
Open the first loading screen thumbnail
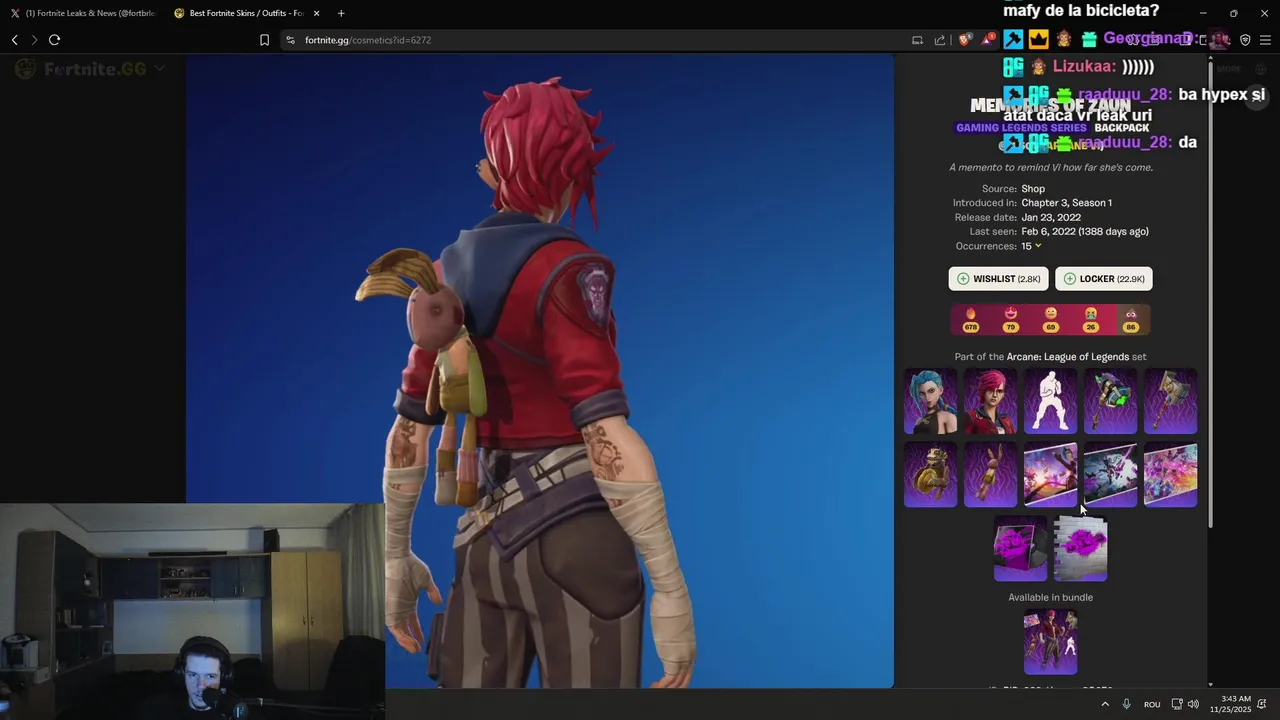coord(1051,475)
